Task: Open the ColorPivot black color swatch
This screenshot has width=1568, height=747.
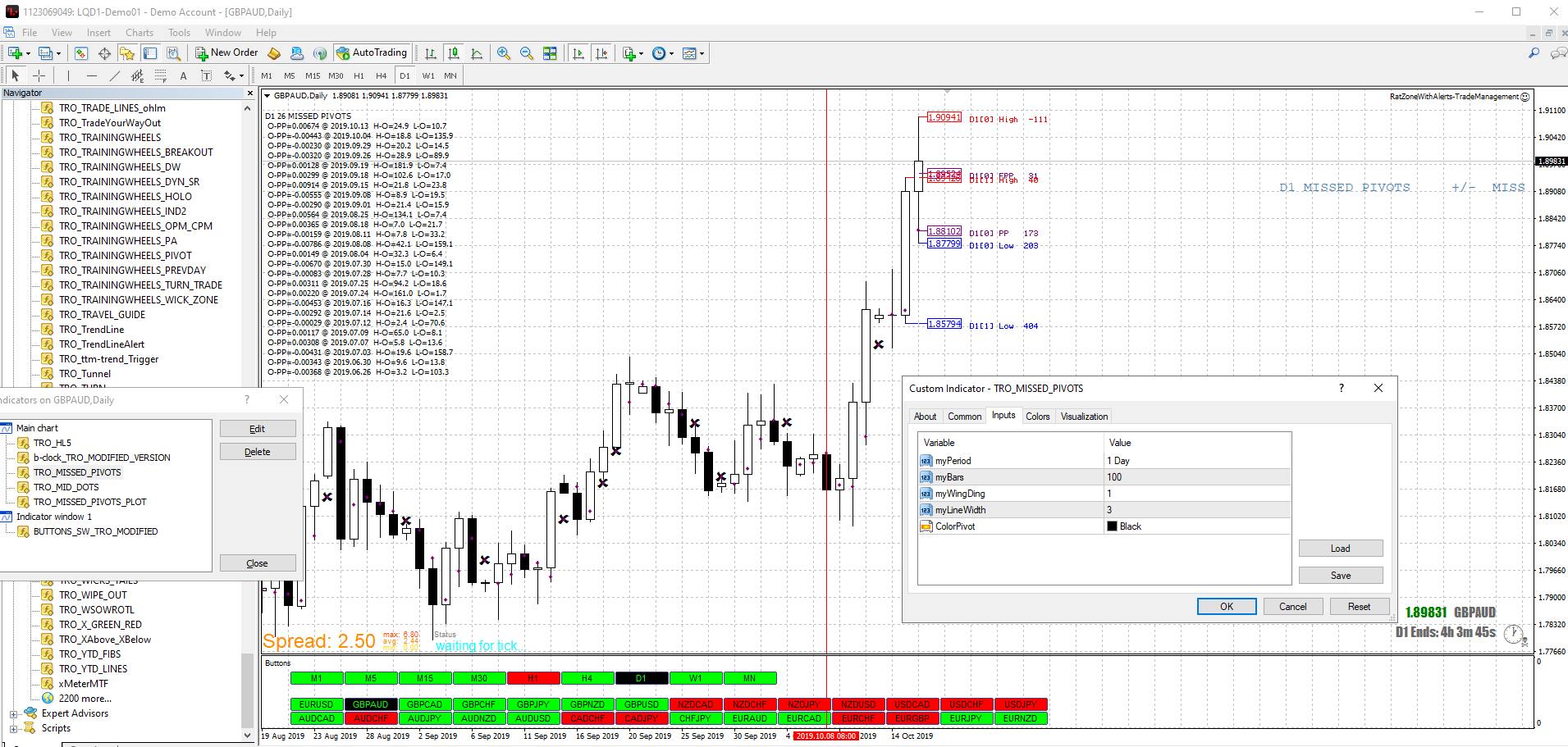Action: 1112,526
